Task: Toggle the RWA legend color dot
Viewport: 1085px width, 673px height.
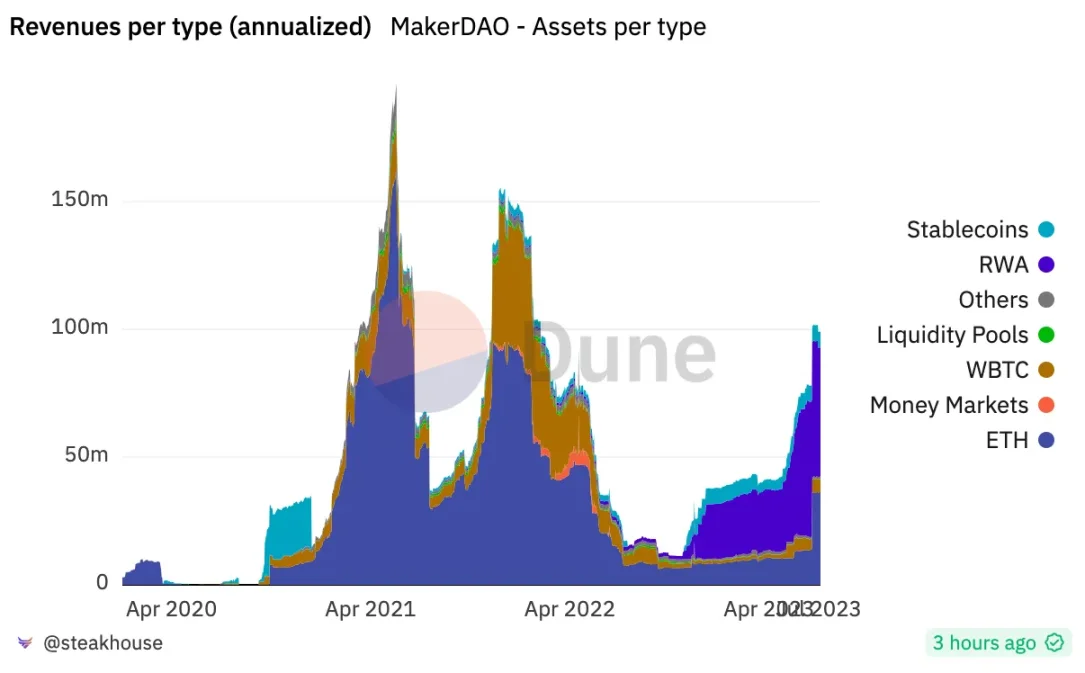Action: (x=1046, y=265)
